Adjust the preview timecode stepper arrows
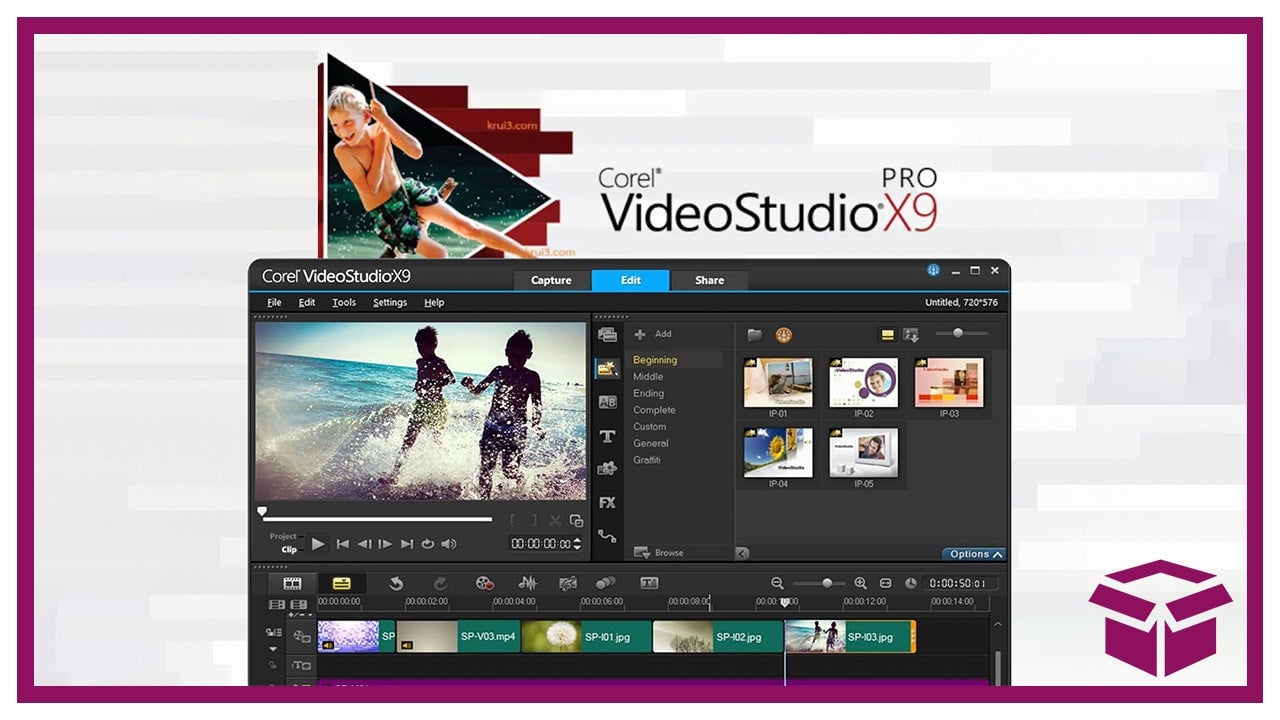 pyautogui.click(x=577, y=544)
